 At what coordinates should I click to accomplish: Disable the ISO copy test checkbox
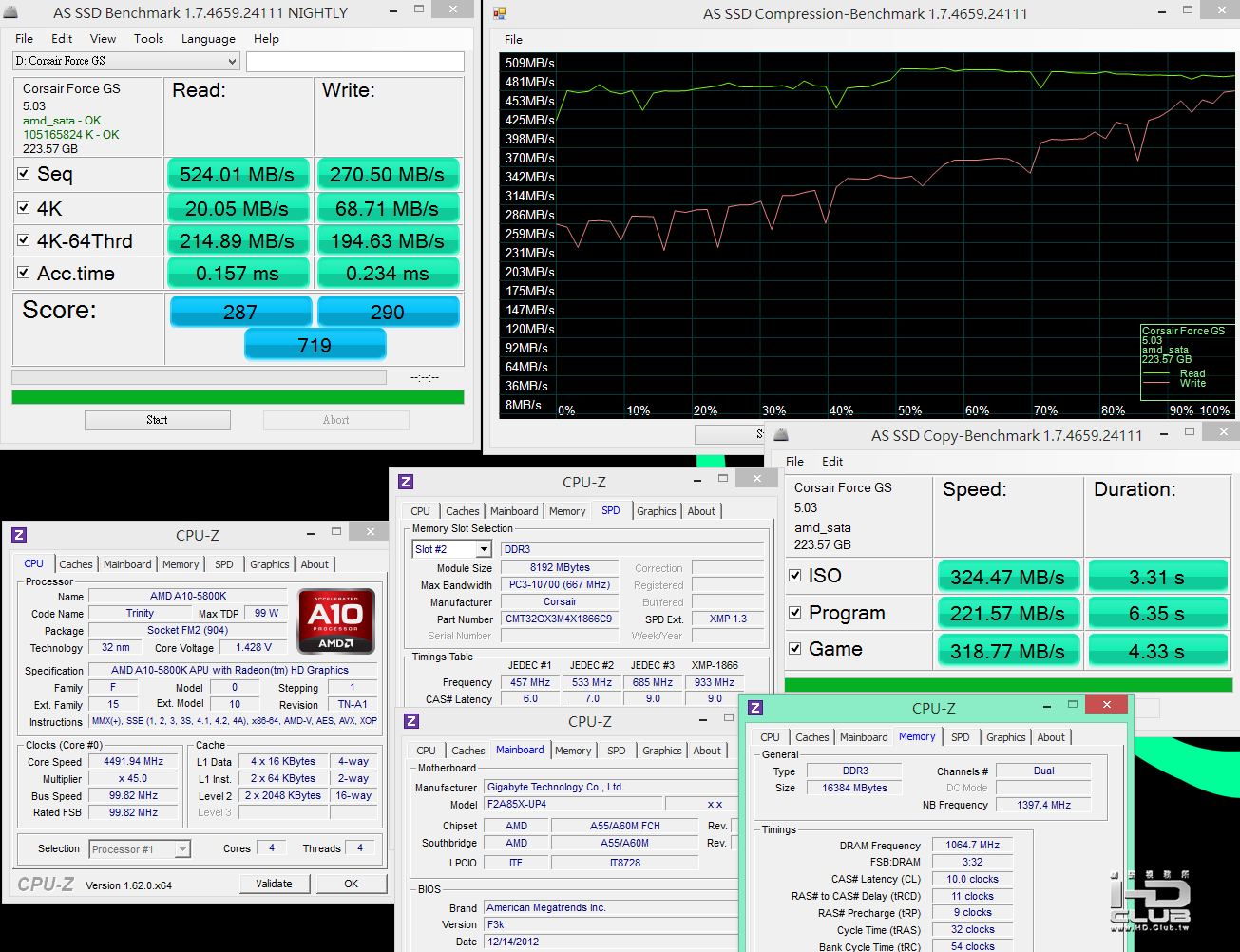click(x=795, y=575)
